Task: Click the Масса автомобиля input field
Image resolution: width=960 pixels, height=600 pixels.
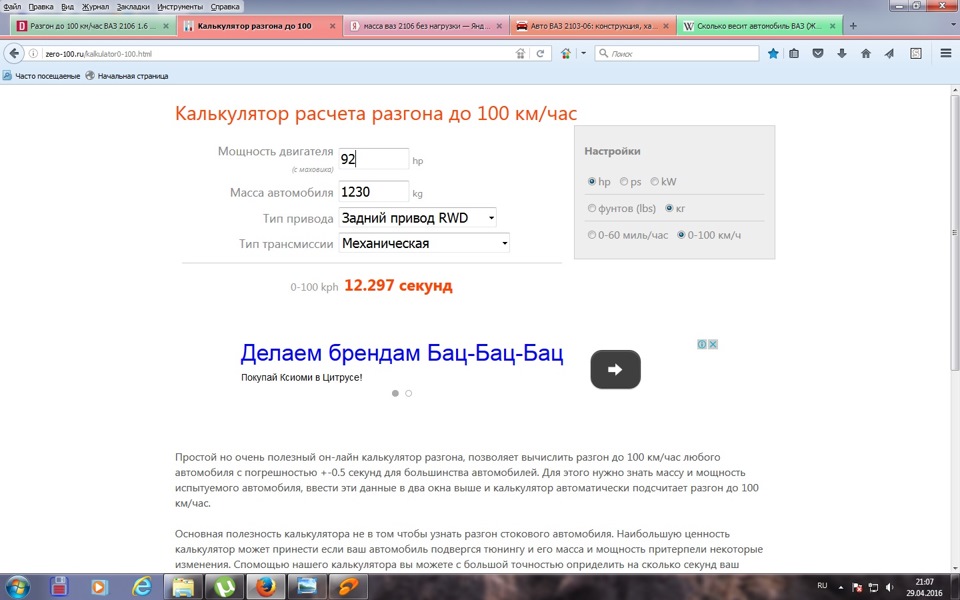Action: click(373, 192)
